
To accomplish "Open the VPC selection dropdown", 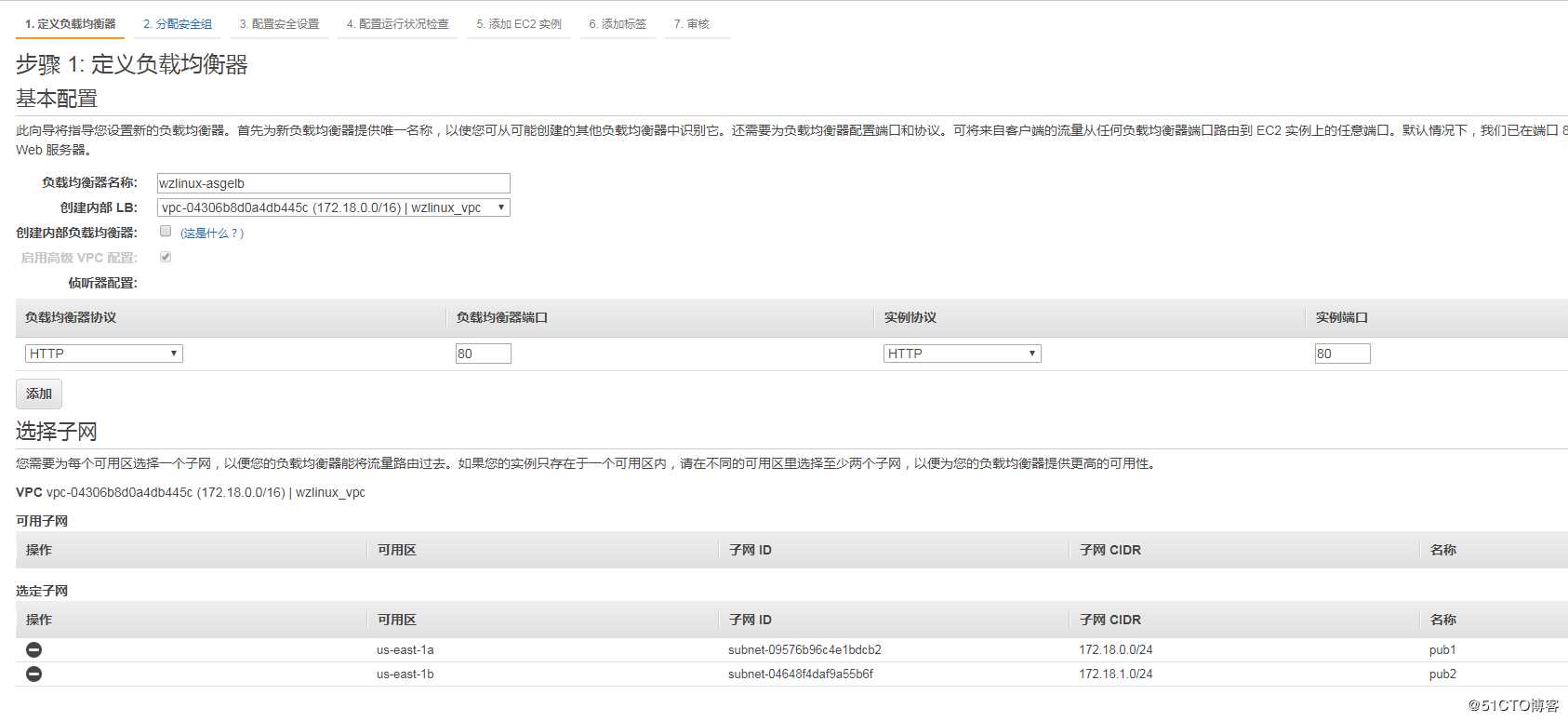I will (x=334, y=207).
